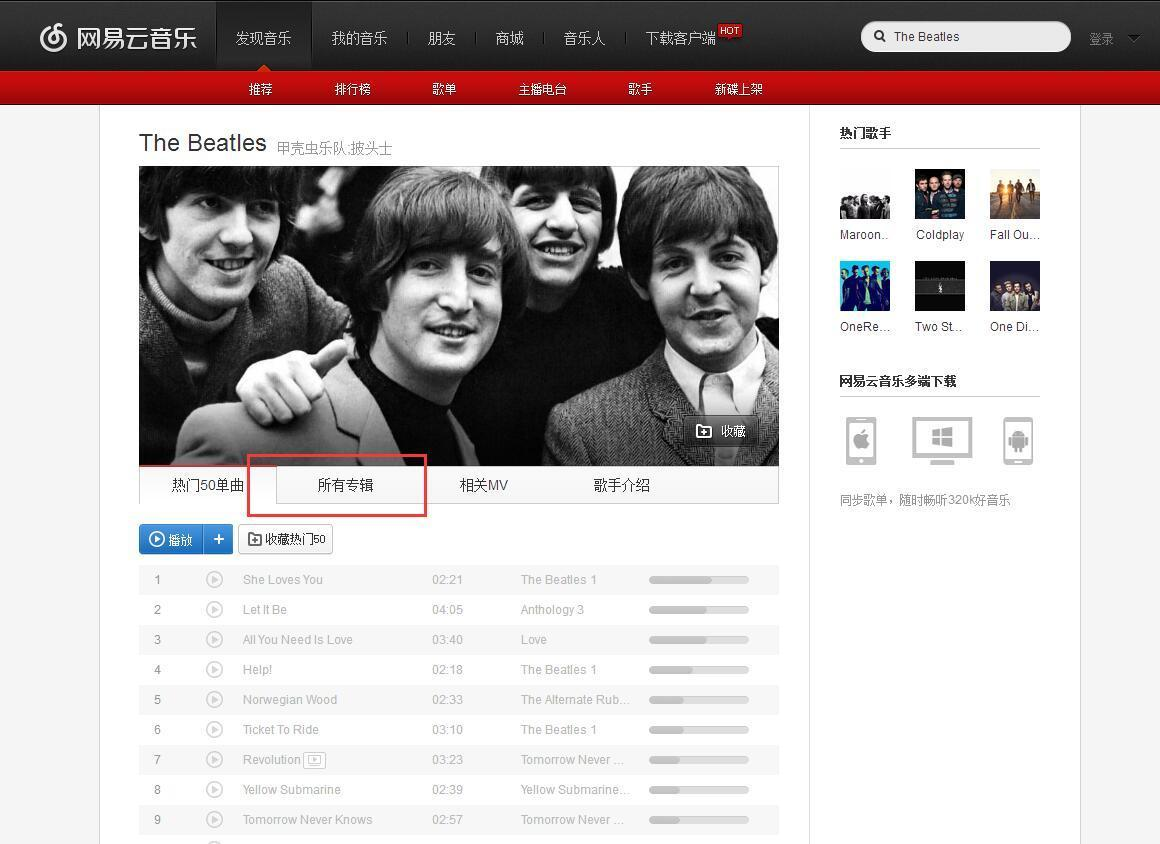
Task: Click the 收藏热门50 button
Action: [x=286, y=539]
